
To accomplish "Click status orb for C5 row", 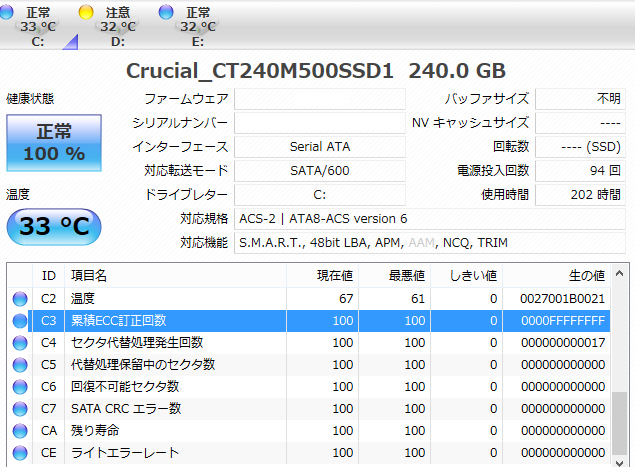I will pyautogui.click(x=20, y=365).
